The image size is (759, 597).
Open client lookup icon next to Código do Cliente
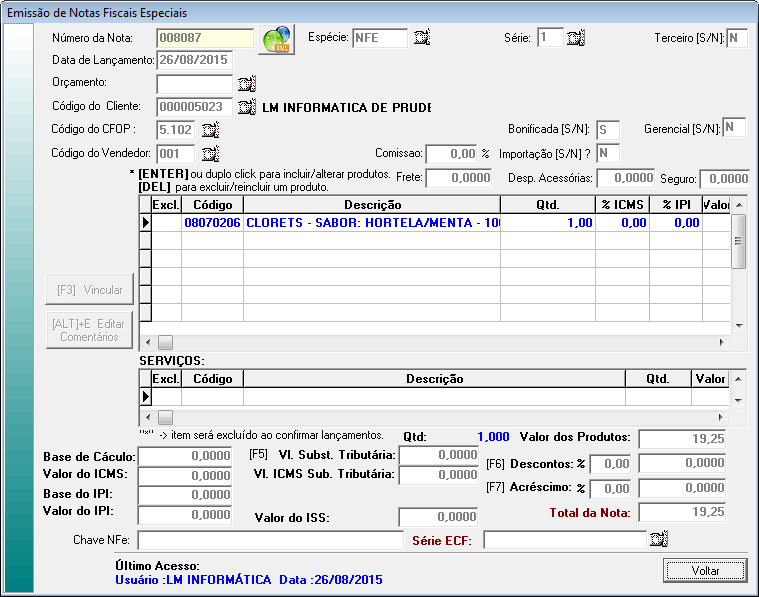[247, 106]
